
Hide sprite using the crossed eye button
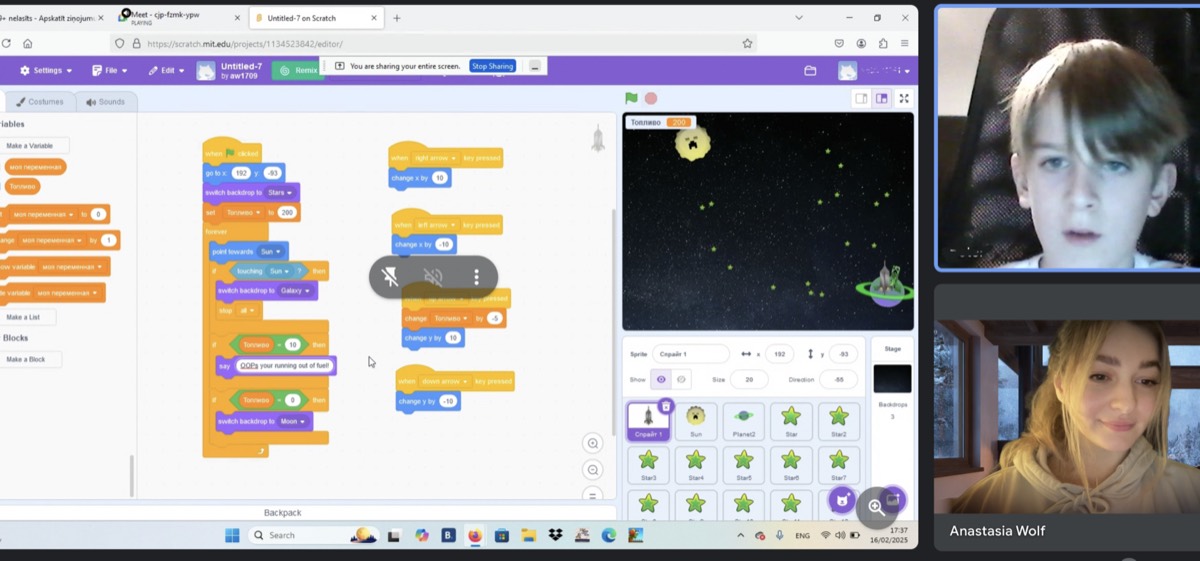tap(681, 380)
